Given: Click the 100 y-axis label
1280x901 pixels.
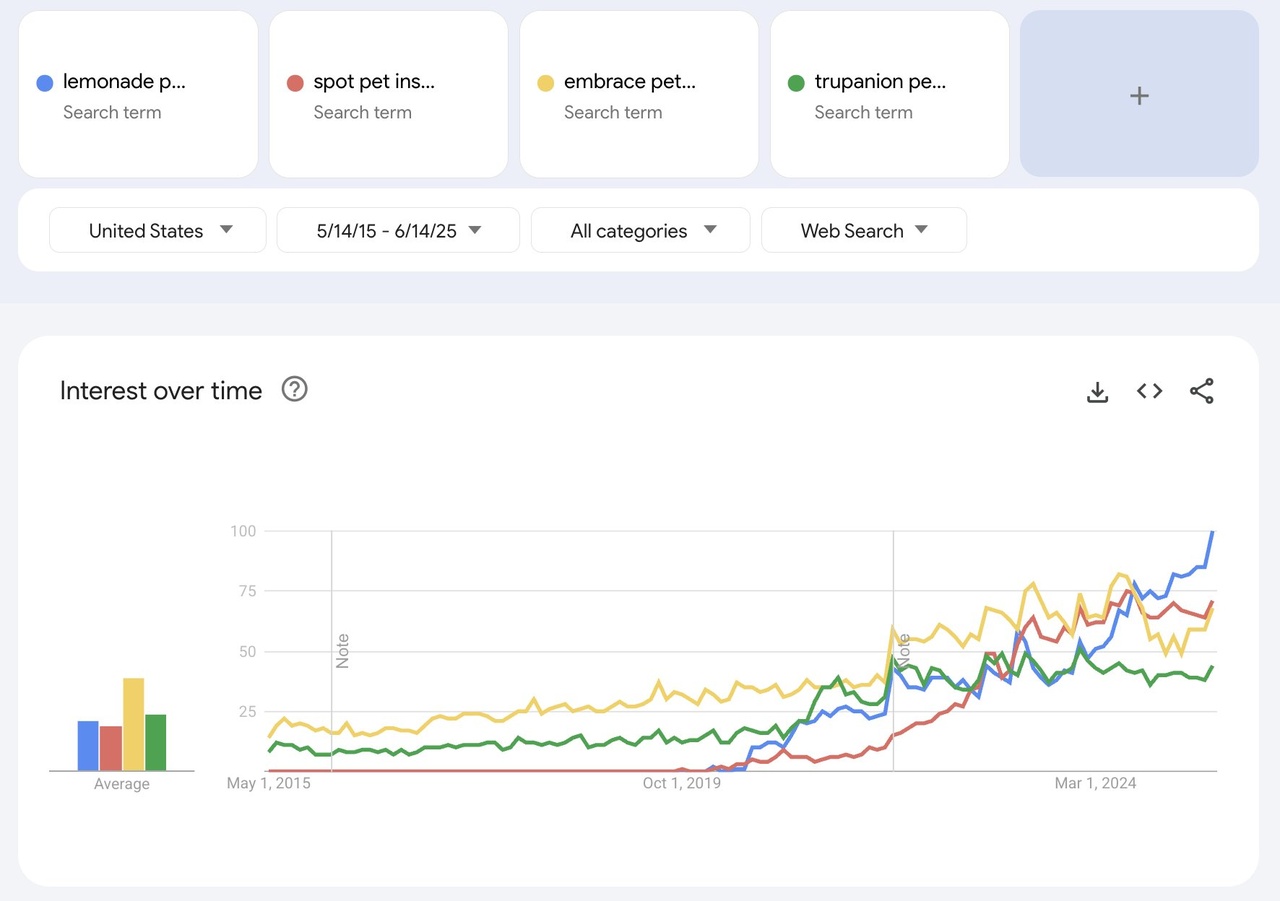Looking at the screenshot, I should (x=244, y=531).
